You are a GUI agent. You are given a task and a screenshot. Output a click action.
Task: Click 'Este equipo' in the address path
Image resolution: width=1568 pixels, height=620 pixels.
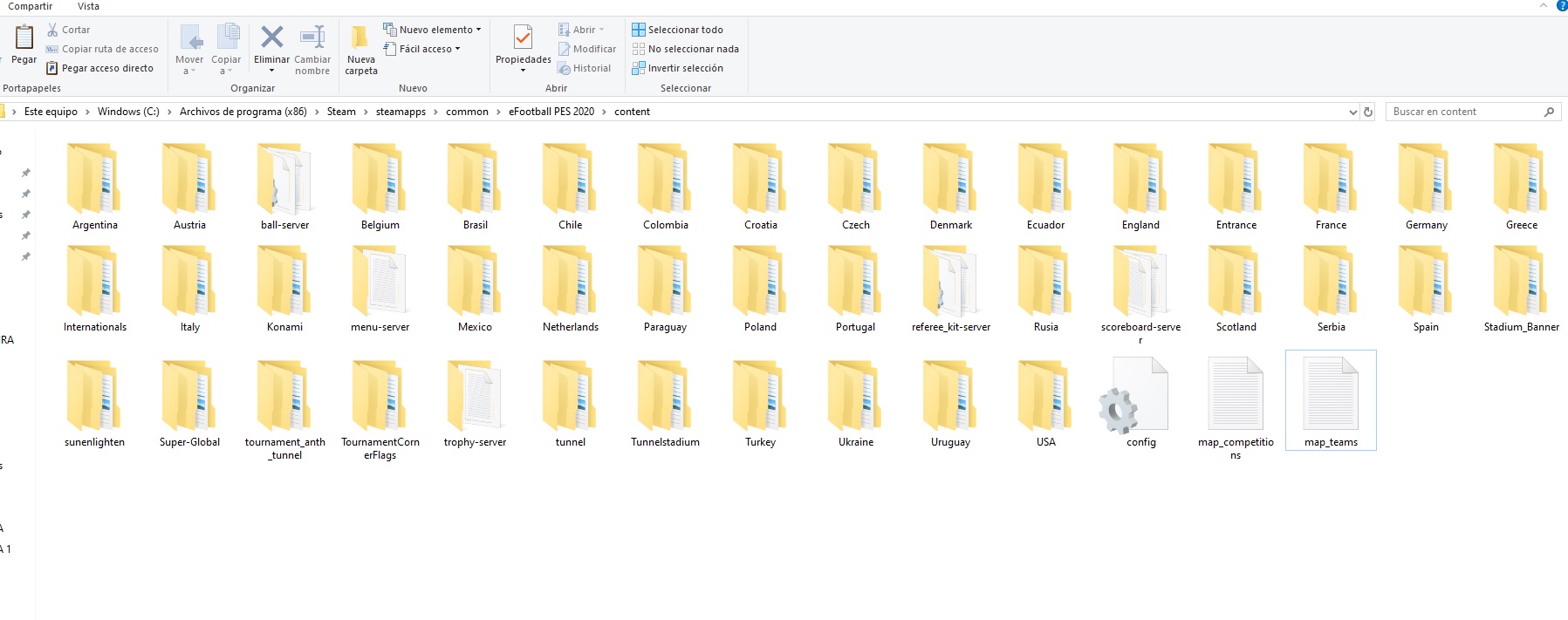pyautogui.click(x=51, y=112)
